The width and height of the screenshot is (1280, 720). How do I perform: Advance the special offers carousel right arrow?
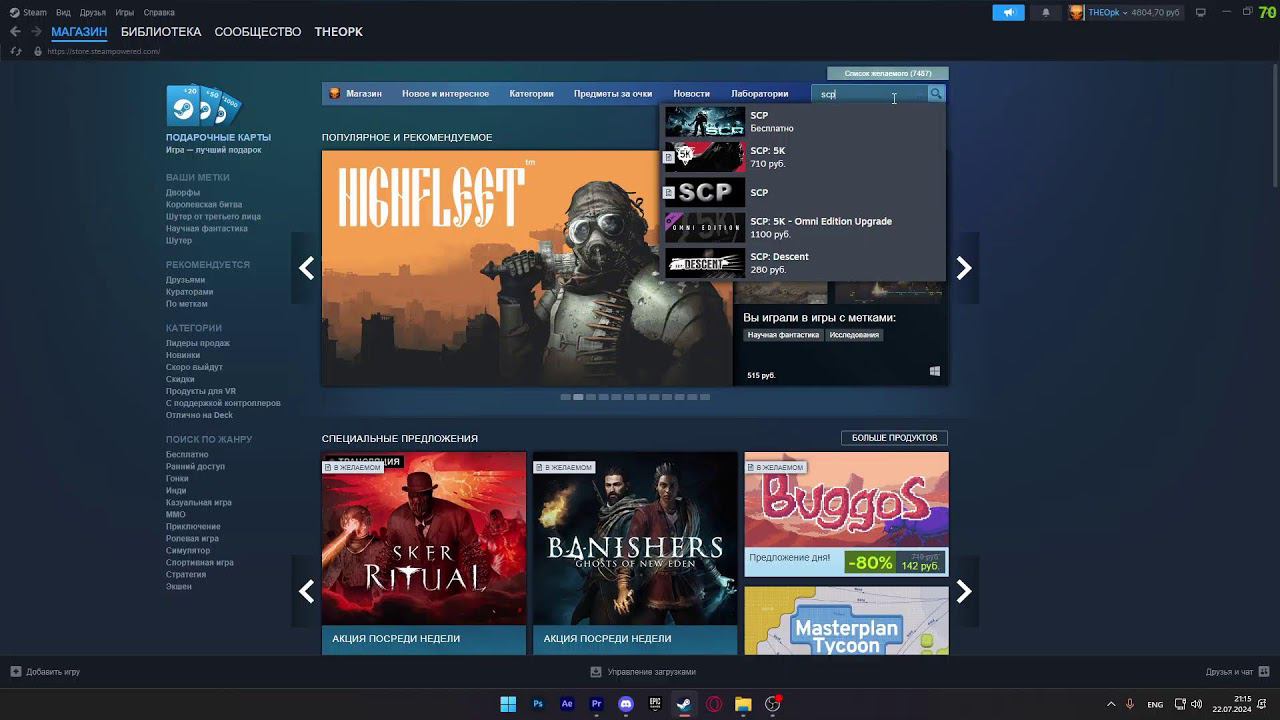click(964, 592)
